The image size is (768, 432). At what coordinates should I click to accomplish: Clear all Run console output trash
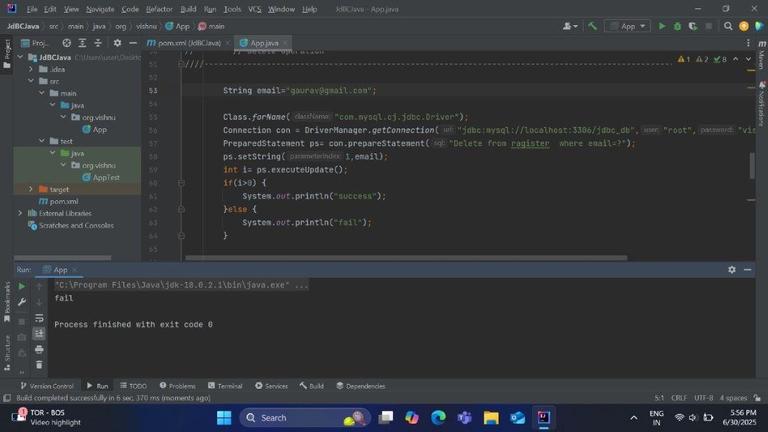(x=39, y=365)
